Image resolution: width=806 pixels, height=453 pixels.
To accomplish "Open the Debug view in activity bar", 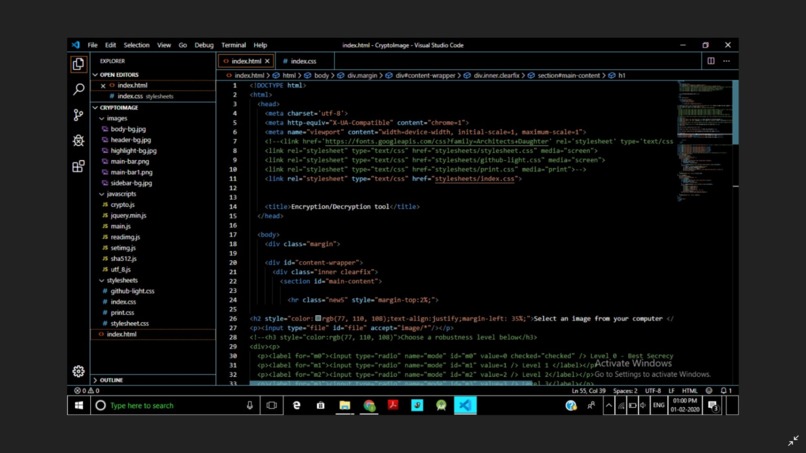I will pyautogui.click(x=78, y=140).
